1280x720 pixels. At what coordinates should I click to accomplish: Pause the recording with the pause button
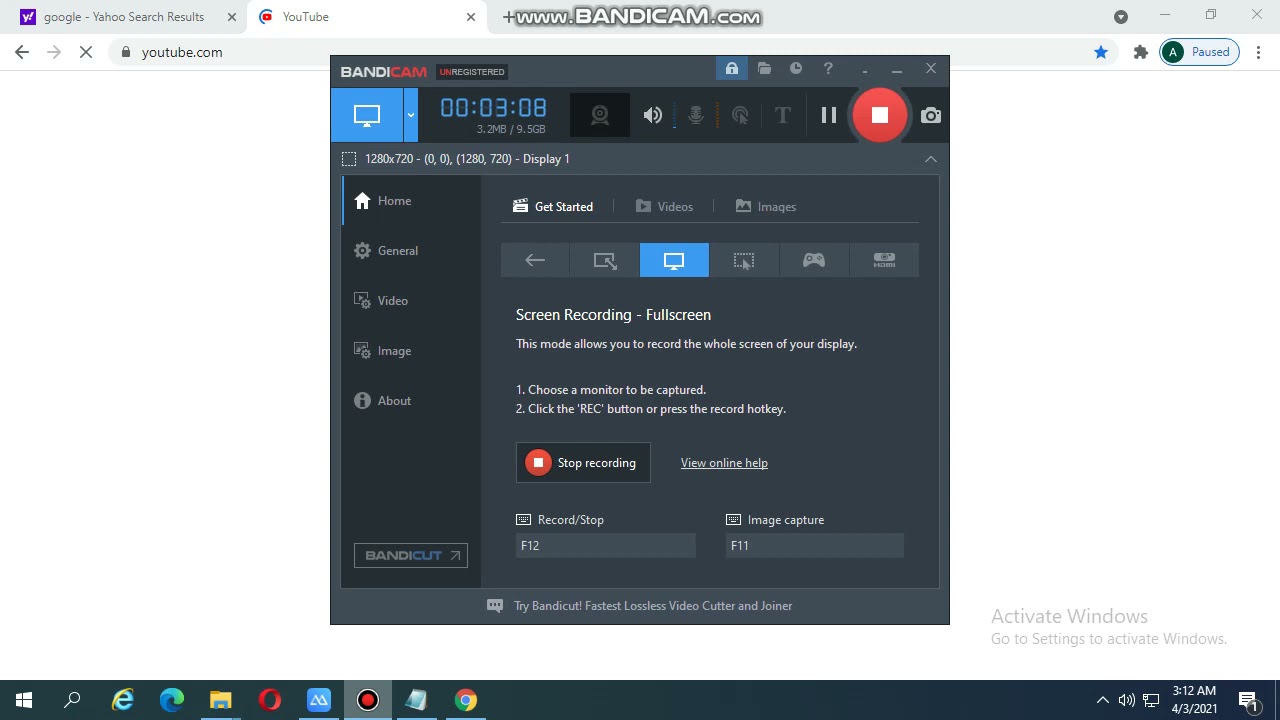tap(829, 115)
